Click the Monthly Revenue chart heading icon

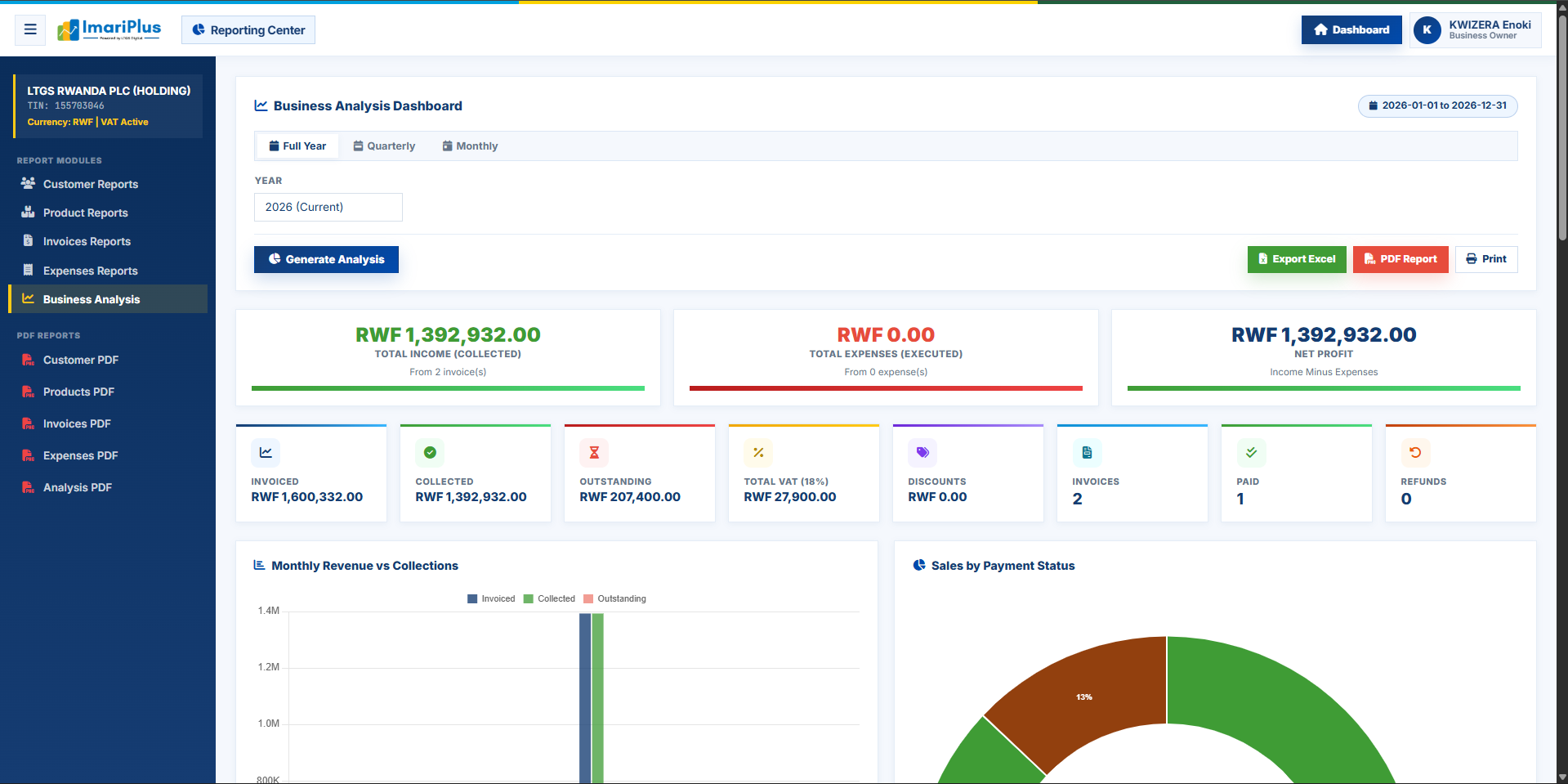(x=259, y=565)
